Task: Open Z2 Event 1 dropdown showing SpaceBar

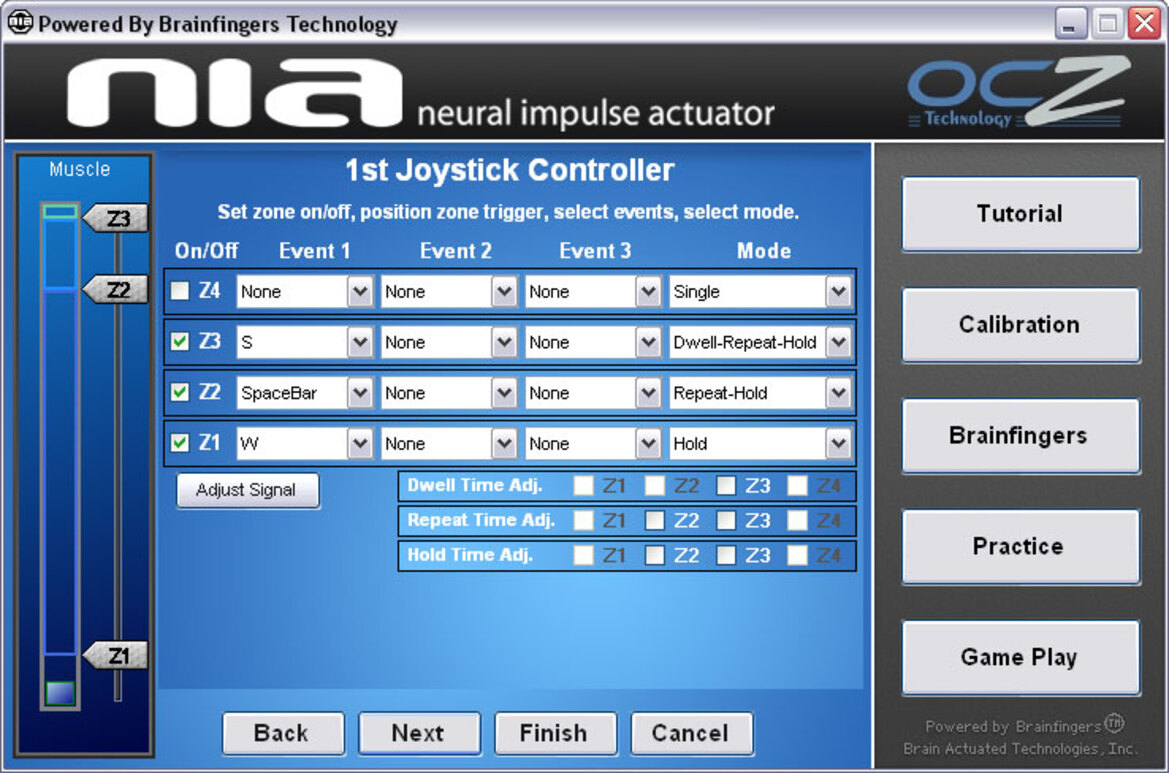Action: [304, 393]
